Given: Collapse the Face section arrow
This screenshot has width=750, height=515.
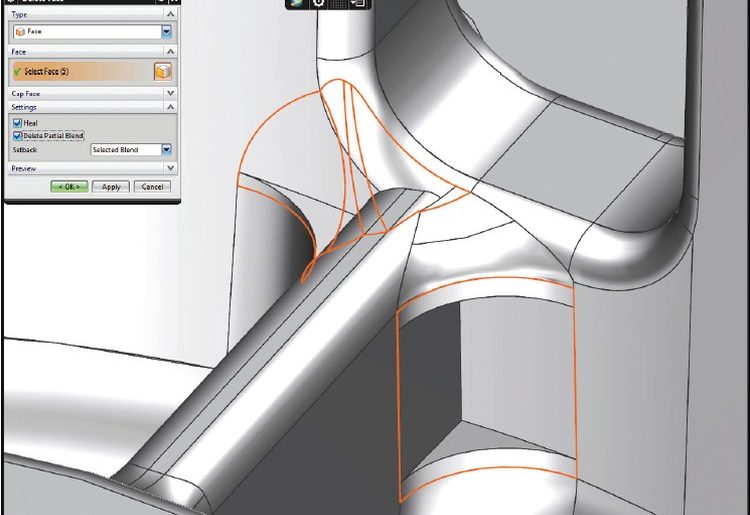Looking at the screenshot, I should 170,51.
